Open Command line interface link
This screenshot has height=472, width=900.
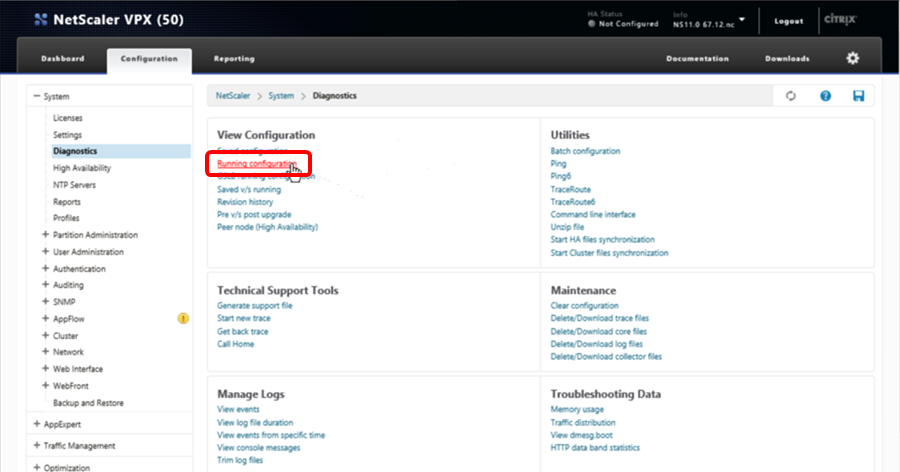pyautogui.click(x=593, y=215)
